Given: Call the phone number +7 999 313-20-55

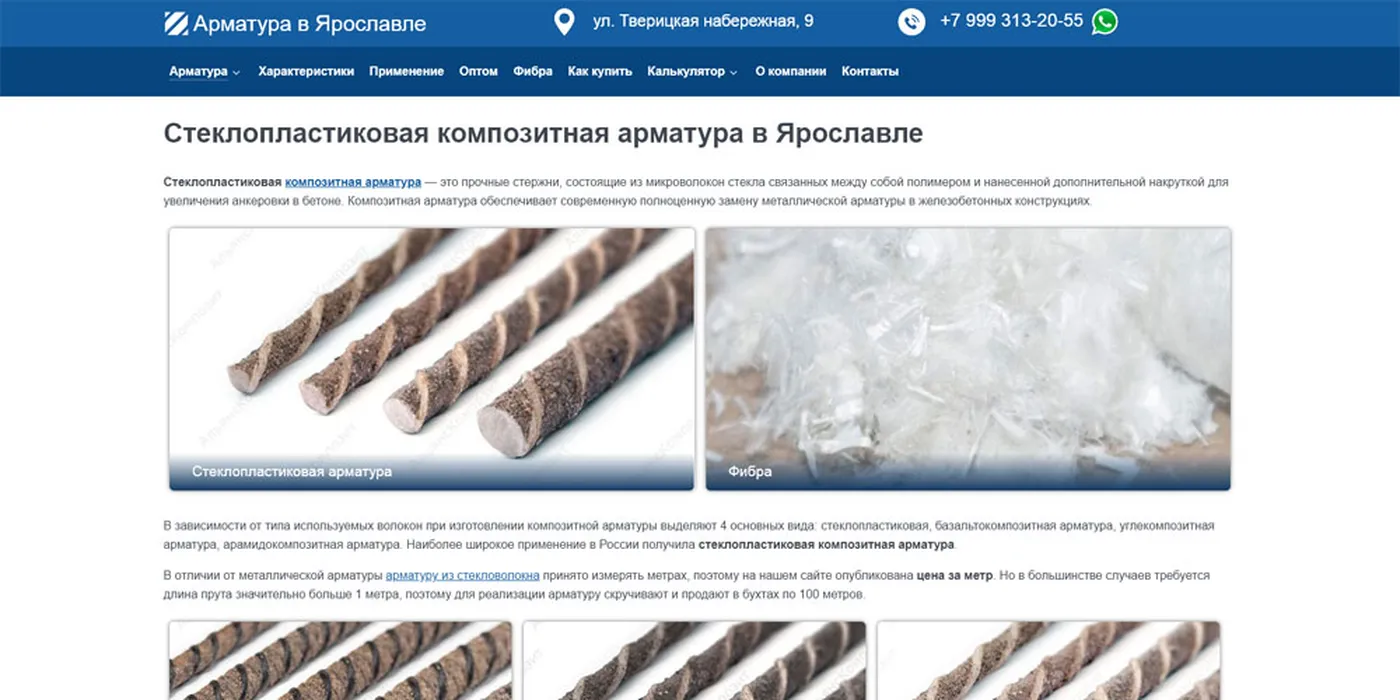Looking at the screenshot, I should (x=1011, y=21).
